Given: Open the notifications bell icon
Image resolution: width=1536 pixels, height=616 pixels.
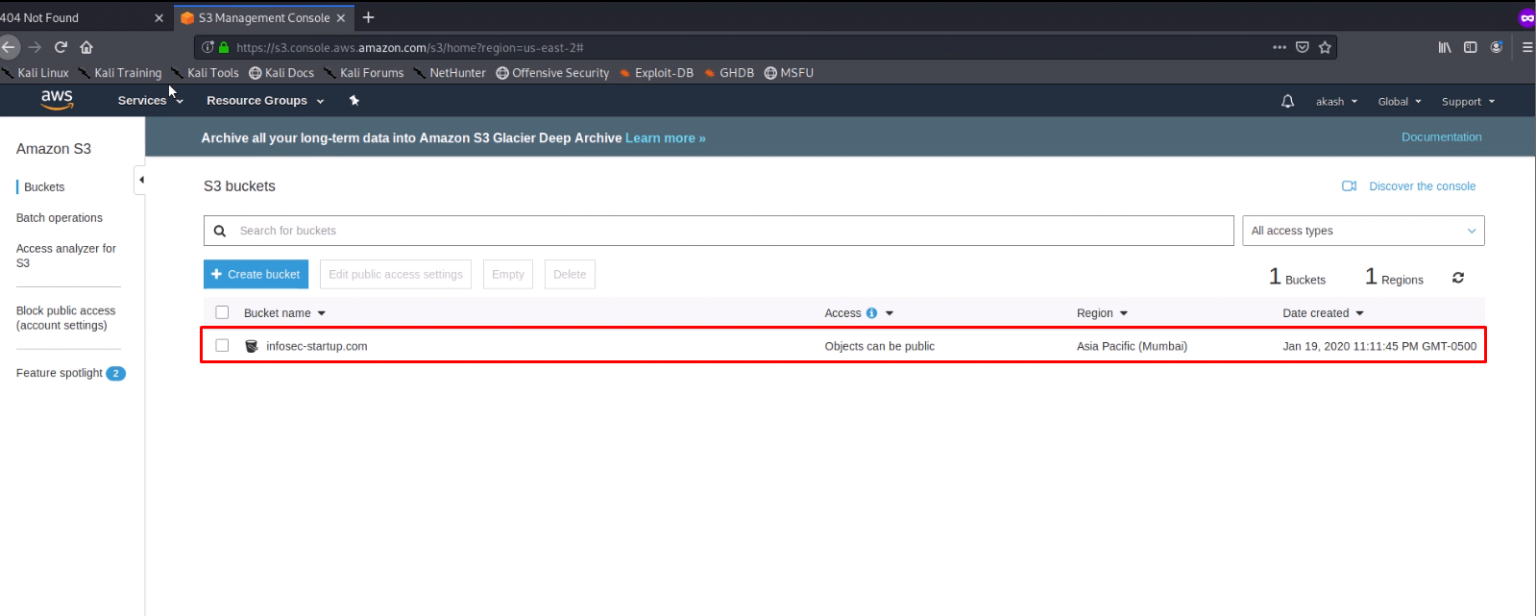Looking at the screenshot, I should point(1287,100).
